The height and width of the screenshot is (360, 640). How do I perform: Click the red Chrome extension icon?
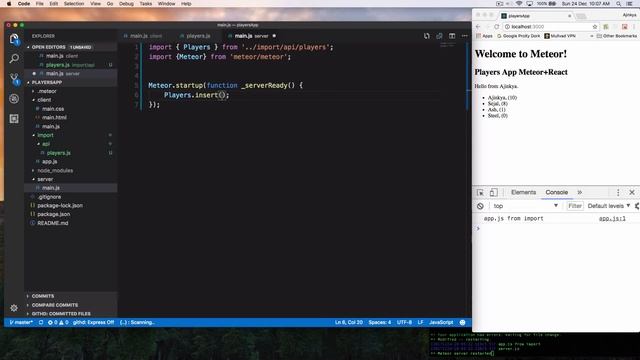point(624,27)
